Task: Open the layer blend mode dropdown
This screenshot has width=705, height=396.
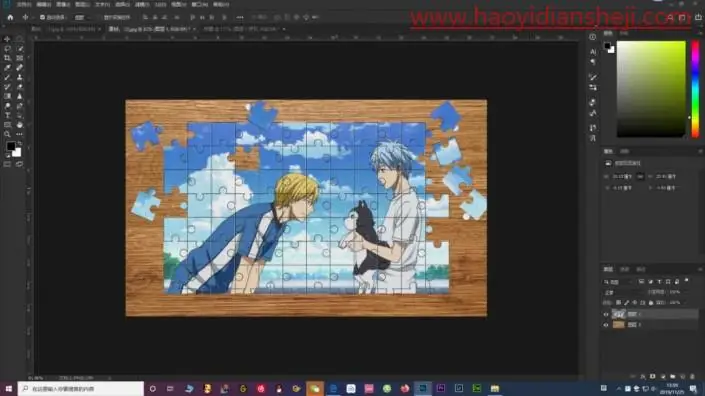Action: click(x=623, y=292)
